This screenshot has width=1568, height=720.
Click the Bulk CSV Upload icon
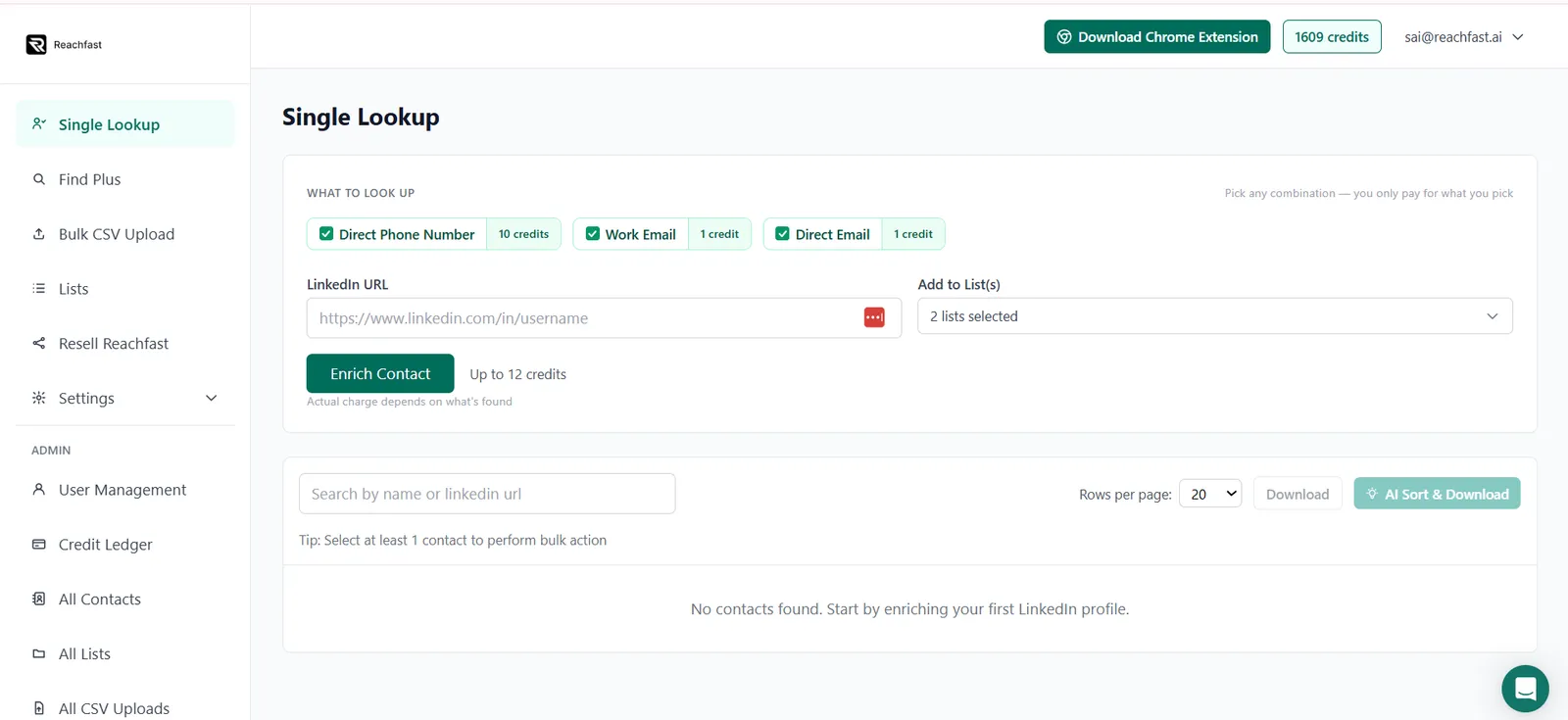click(x=39, y=234)
